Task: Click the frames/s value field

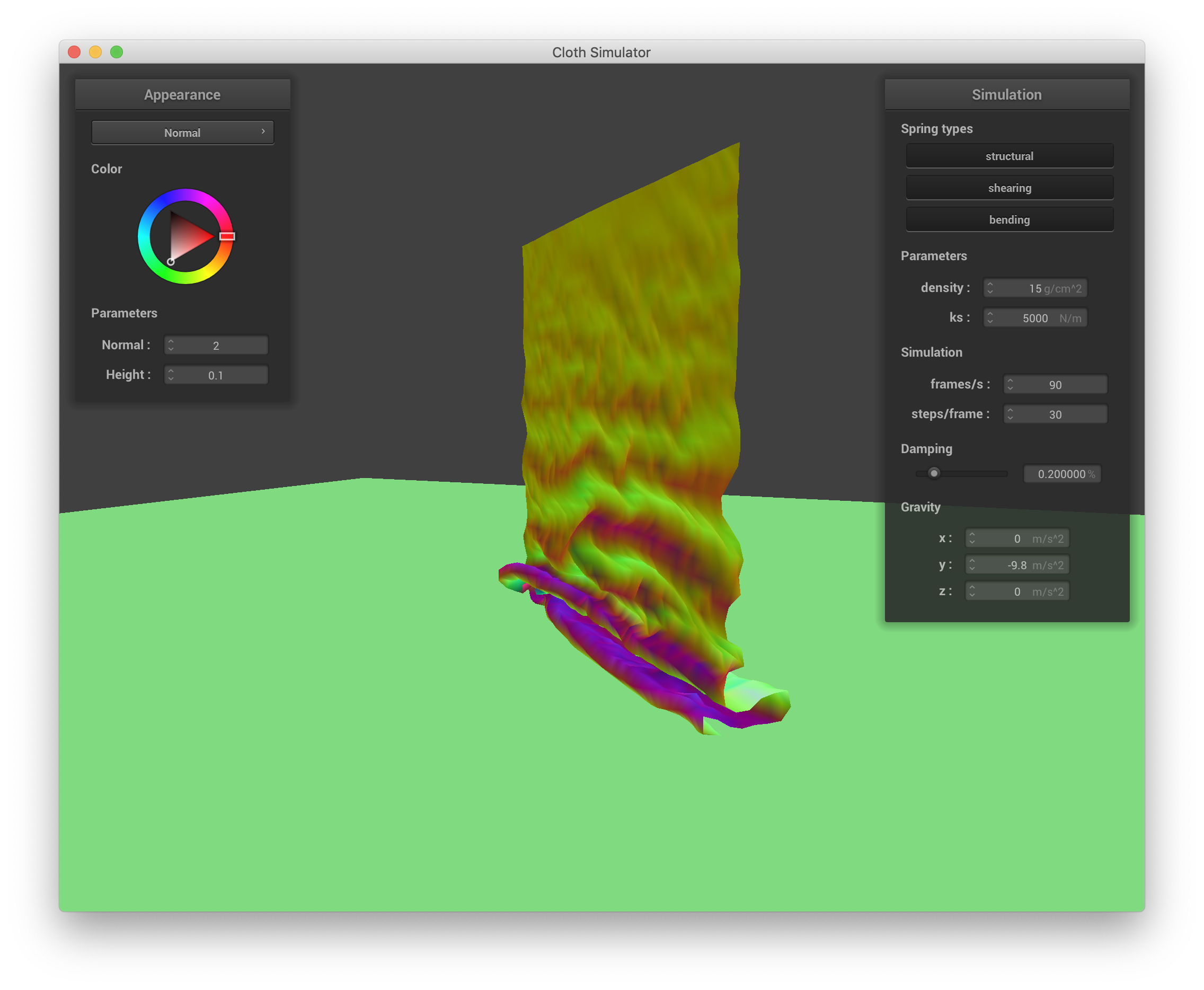Action: pyautogui.click(x=1055, y=384)
